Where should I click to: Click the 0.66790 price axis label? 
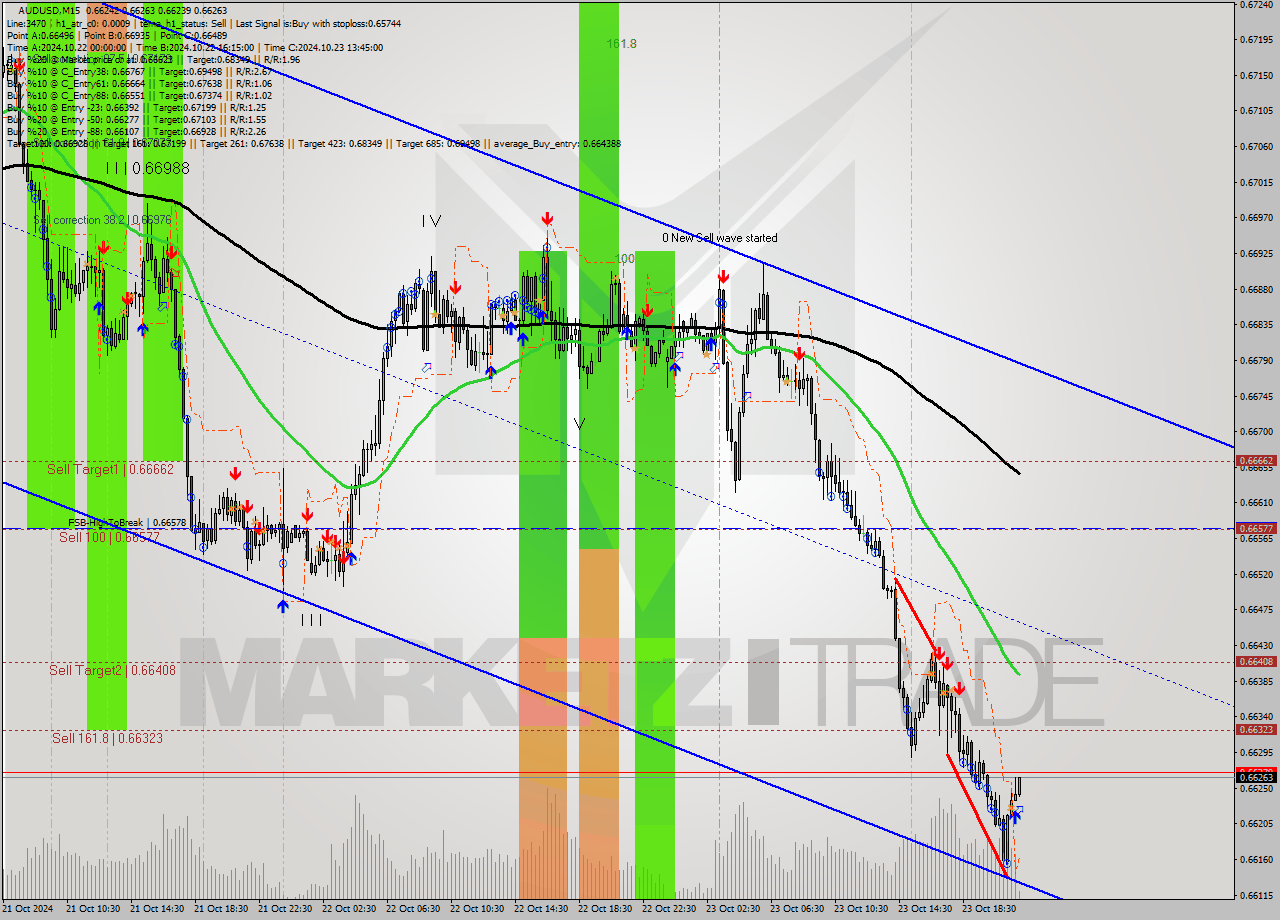pyautogui.click(x=1256, y=360)
